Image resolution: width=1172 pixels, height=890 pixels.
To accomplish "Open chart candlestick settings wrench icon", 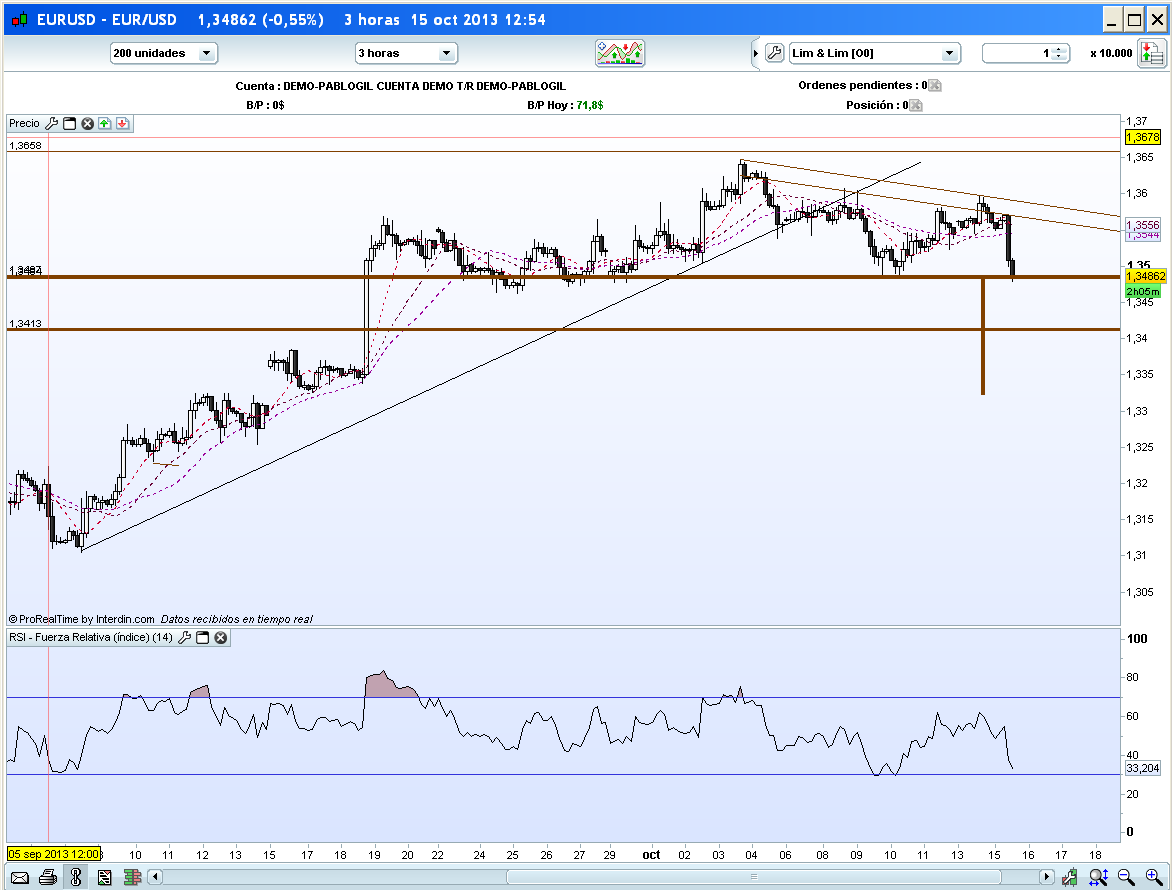I will [x=1071, y=878].
